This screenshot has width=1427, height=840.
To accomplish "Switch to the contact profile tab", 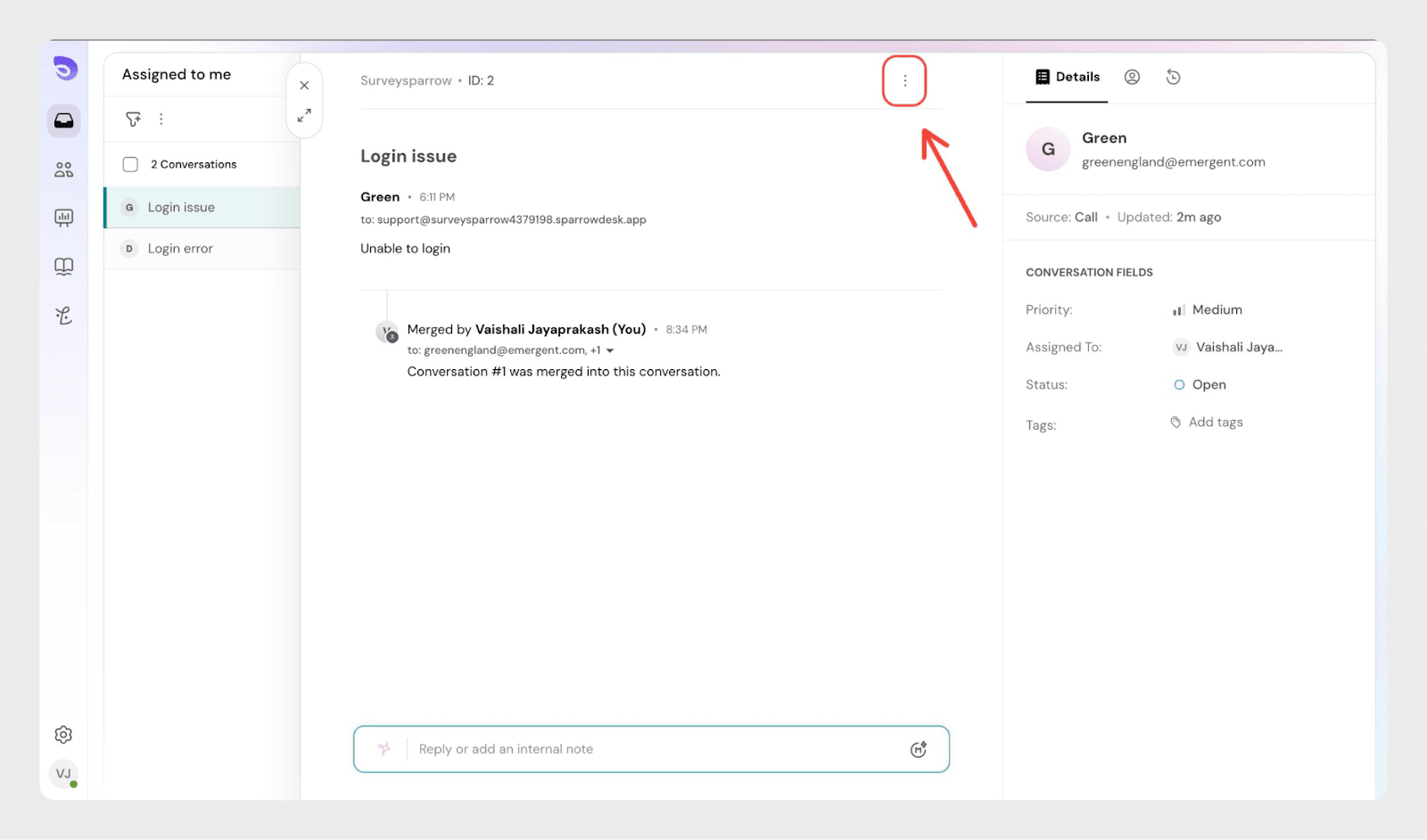I will (x=1132, y=78).
